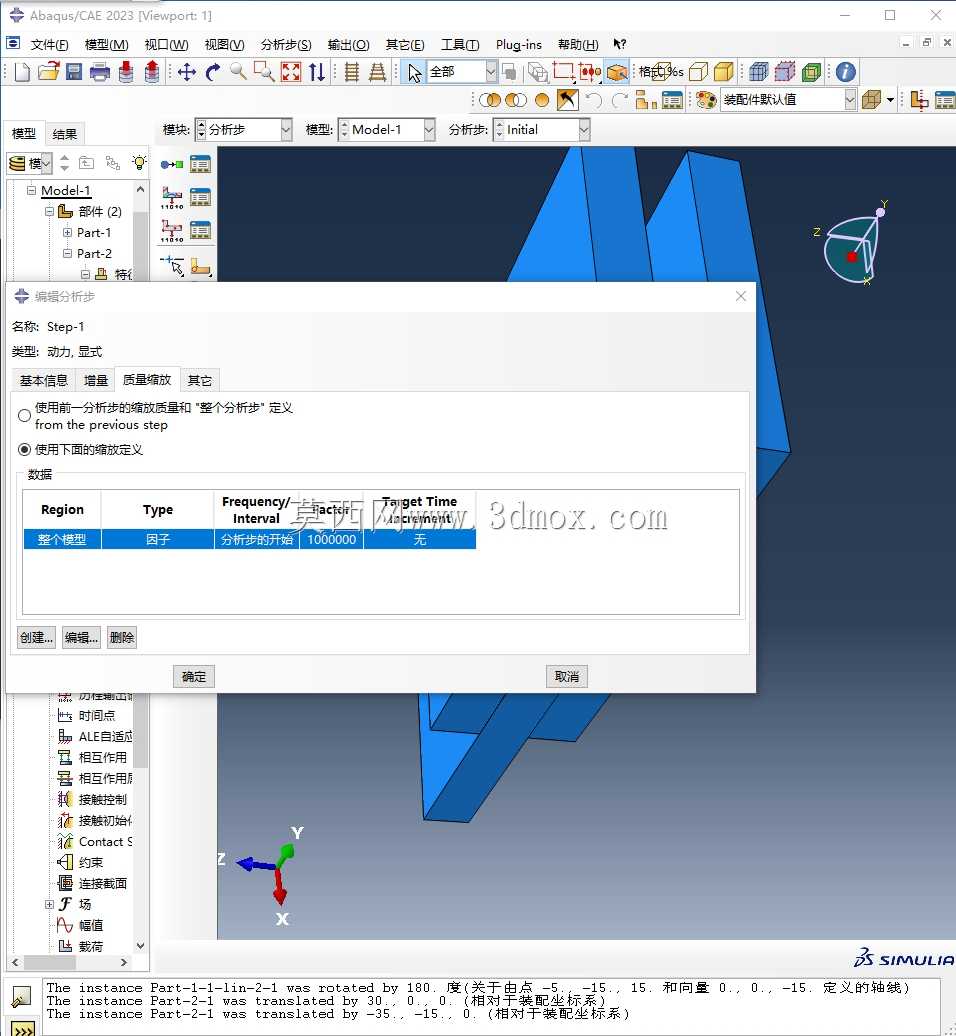This screenshot has height=1036, width=956.
Task: Enable shaded render style cube
Action: click(x=724, y=72)
